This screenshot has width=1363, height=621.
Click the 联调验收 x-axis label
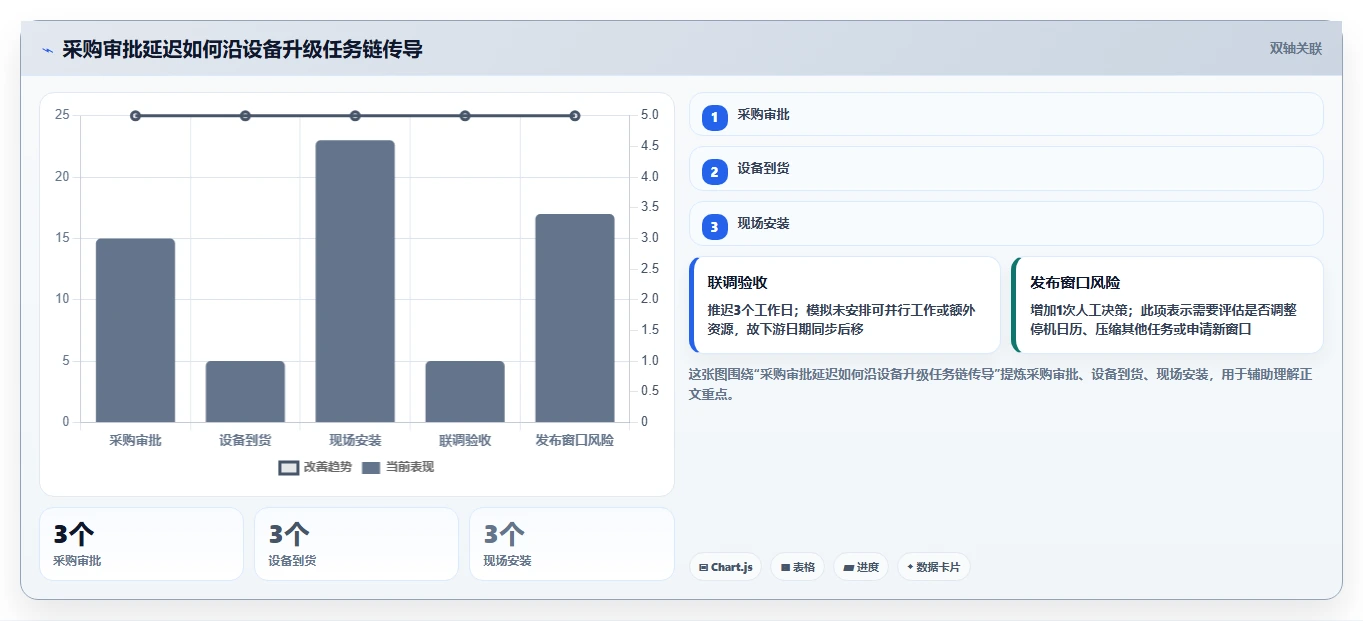465,440
